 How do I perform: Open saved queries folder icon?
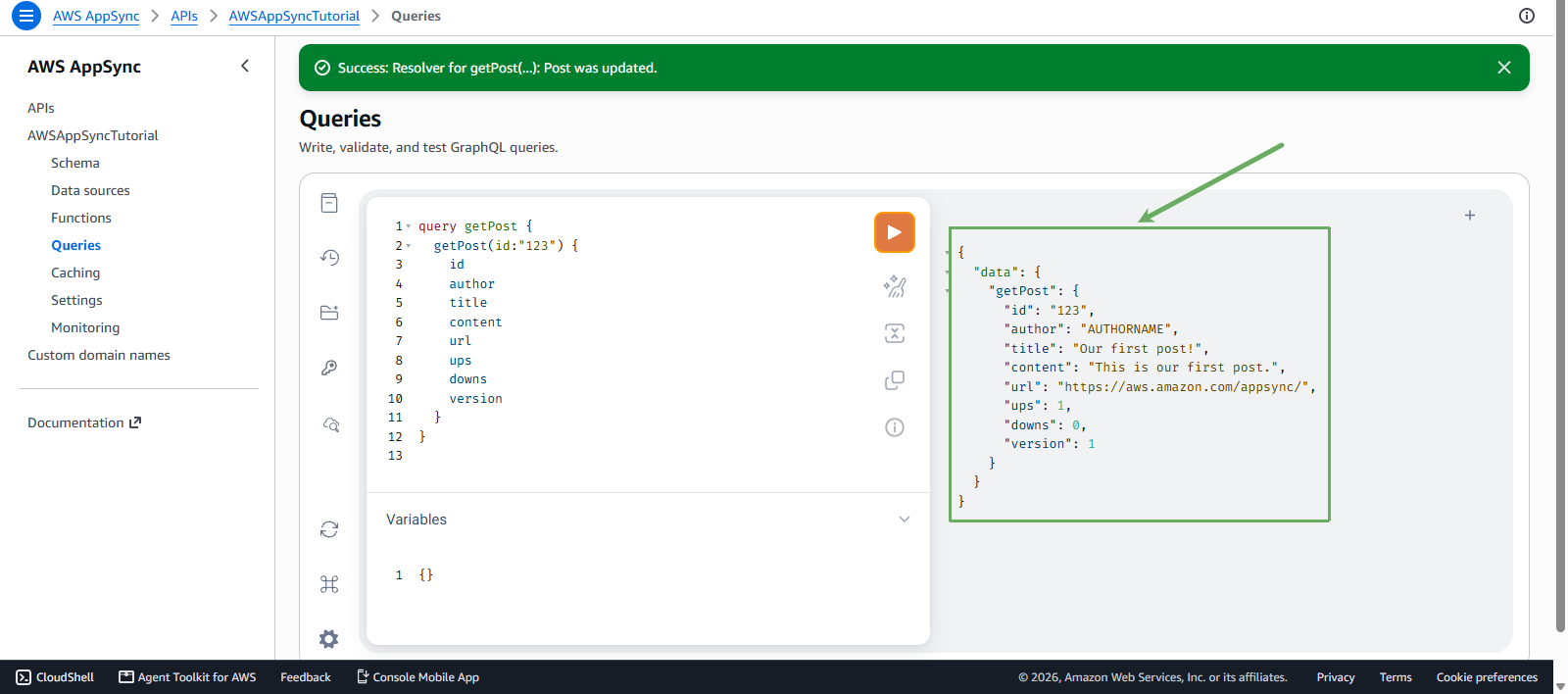329,313
